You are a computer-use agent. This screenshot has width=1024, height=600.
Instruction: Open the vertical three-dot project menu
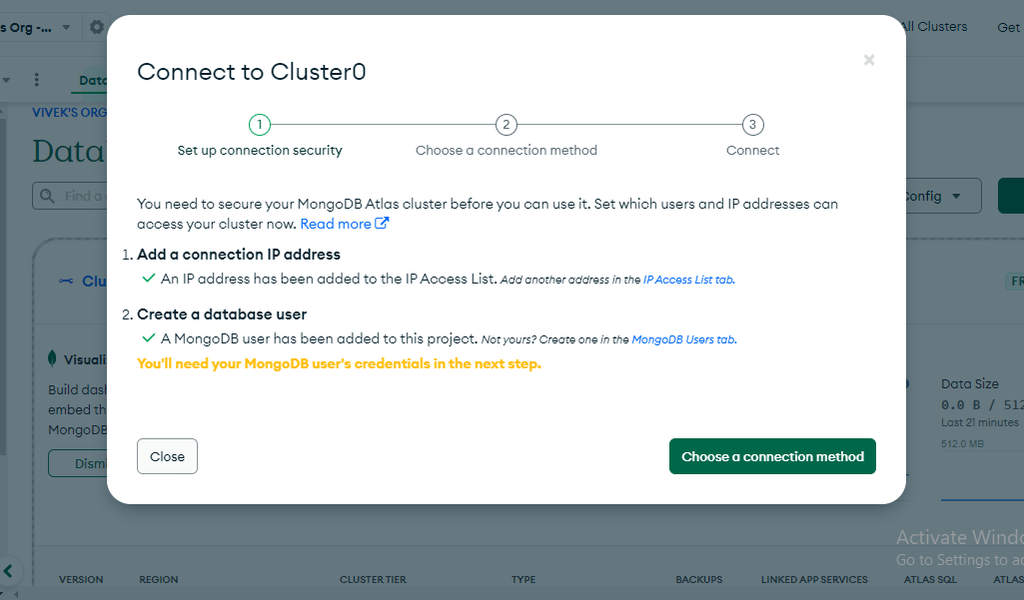click(37, 80)
